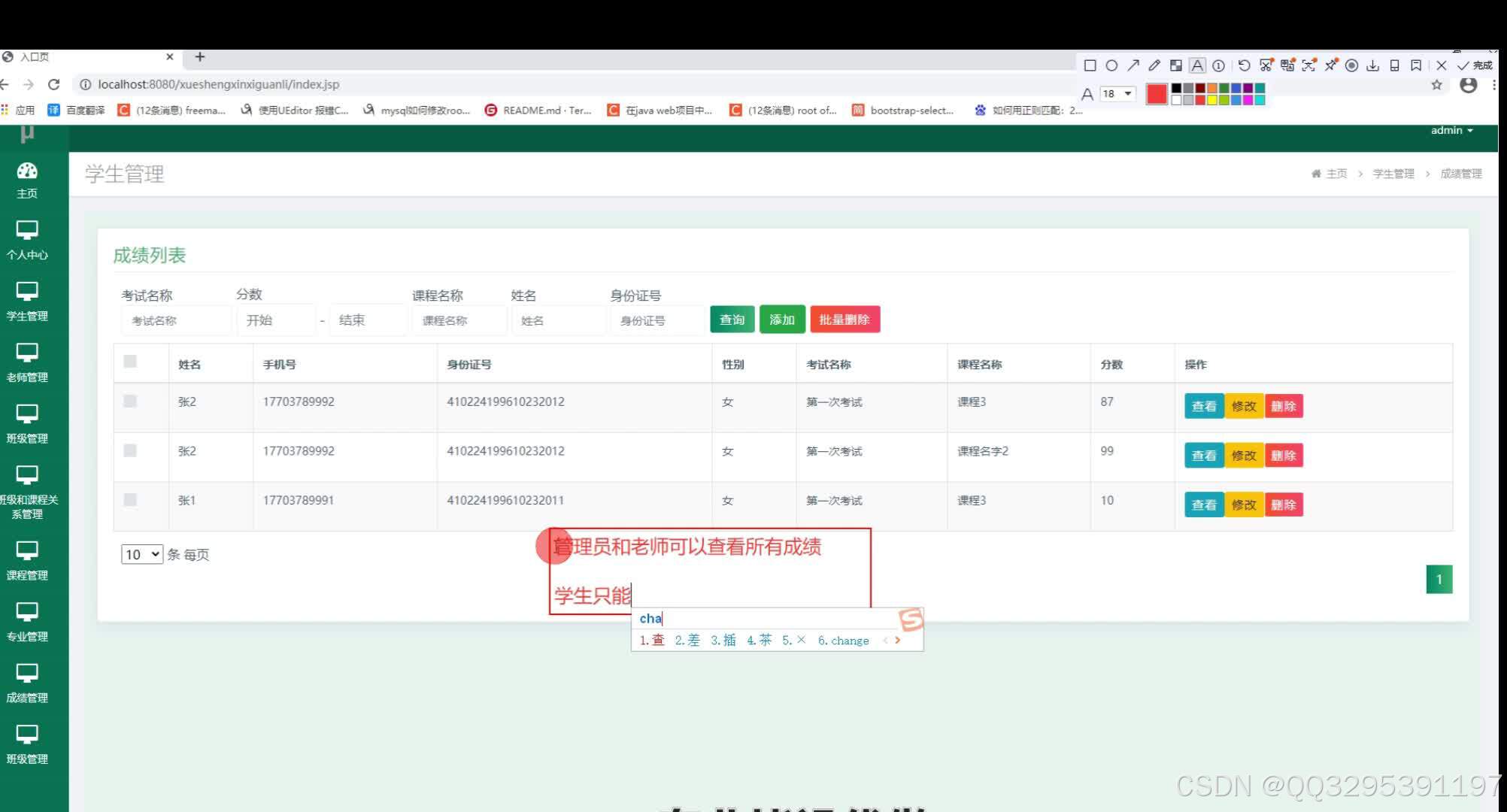This screenshot has height=812, width=1507.
Task: Open 学生管理 in the sidebar
Action: (27, 302)
